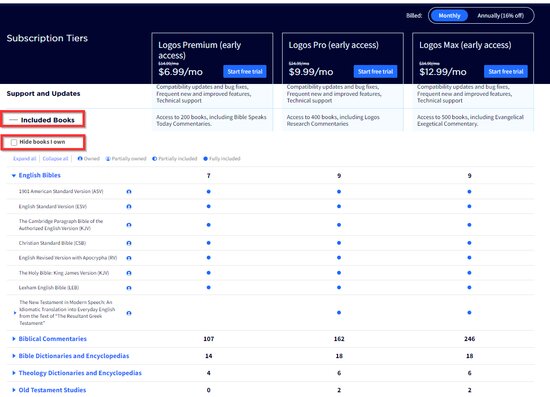The width and height of the screenshot is (550, 397).
Task: Click owned icon for 1901 American Standard Version
Action: tap(129, 191)
